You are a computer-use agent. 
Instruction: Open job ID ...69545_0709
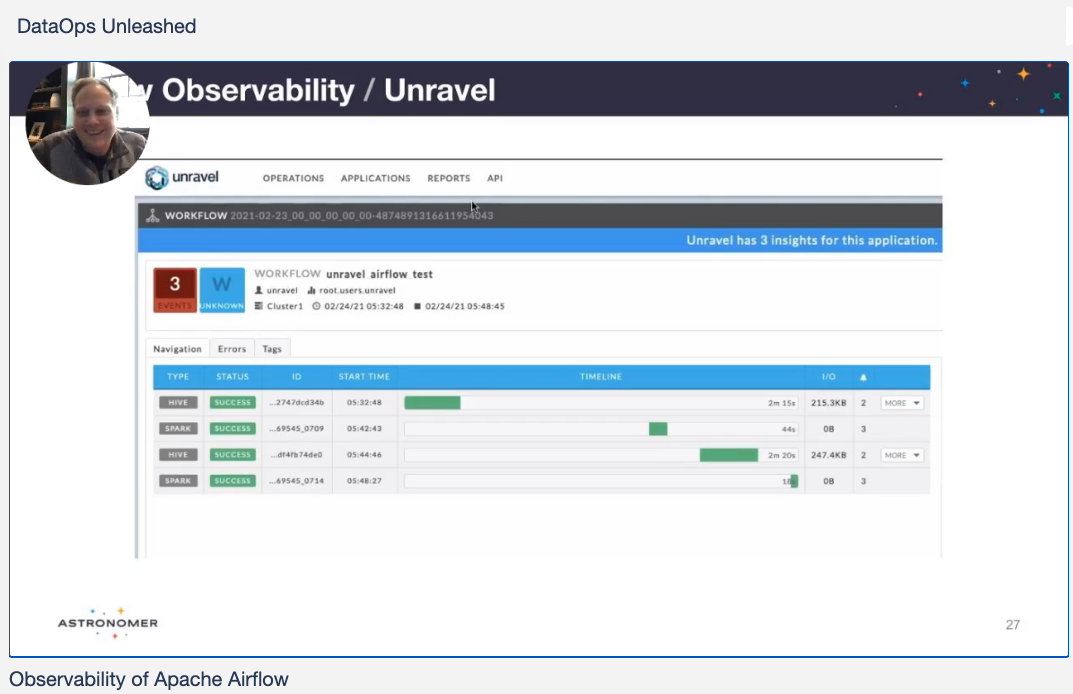[296, 428]
